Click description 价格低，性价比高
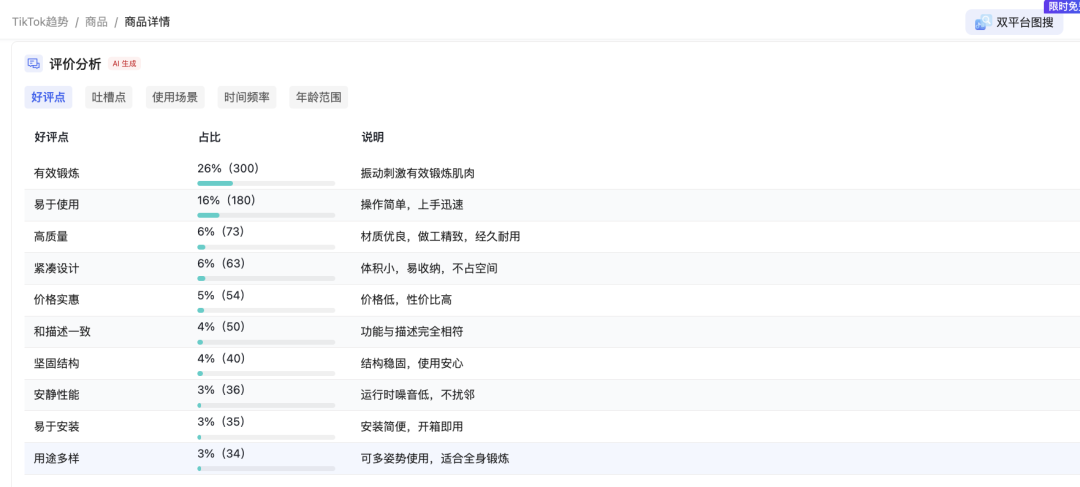Image resolution: width=1080 pixels, height=487 pixels. (x=406, y=300)
